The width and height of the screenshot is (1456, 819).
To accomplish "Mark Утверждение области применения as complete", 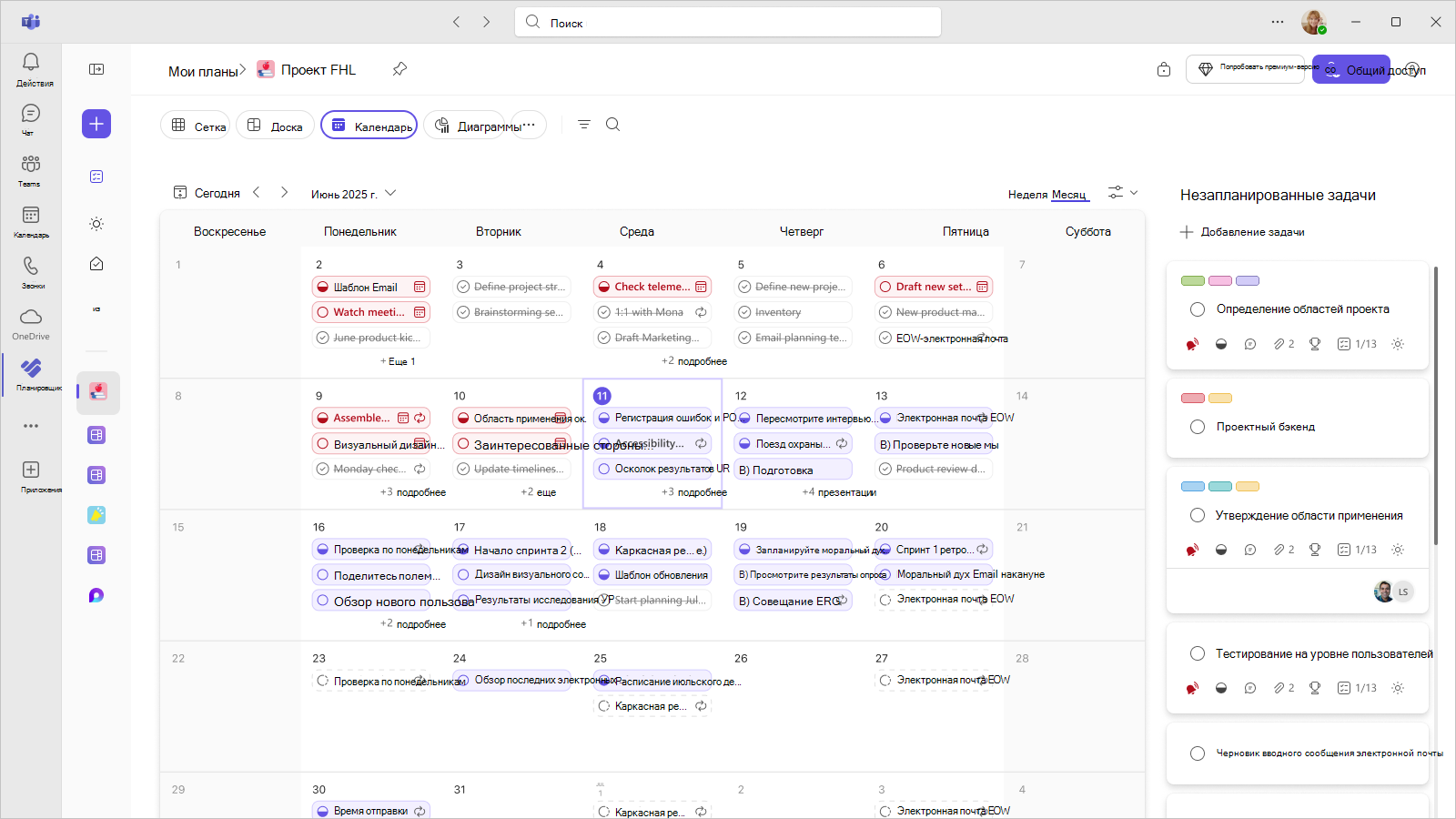I will pos(1198,515).
